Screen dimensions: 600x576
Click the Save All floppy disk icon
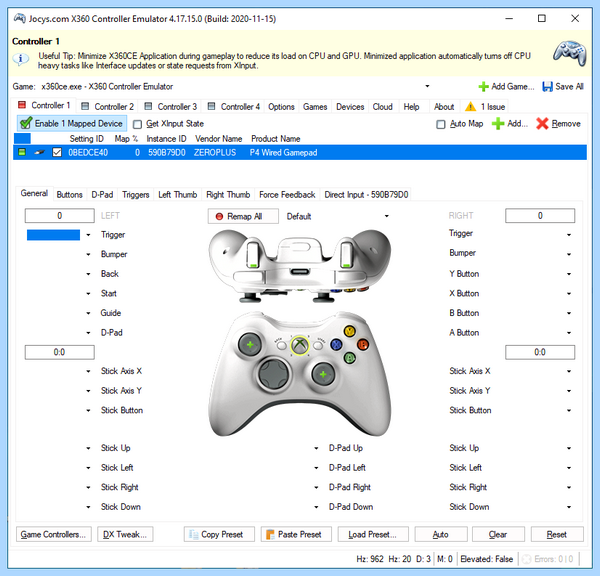[x=547, y=86]
